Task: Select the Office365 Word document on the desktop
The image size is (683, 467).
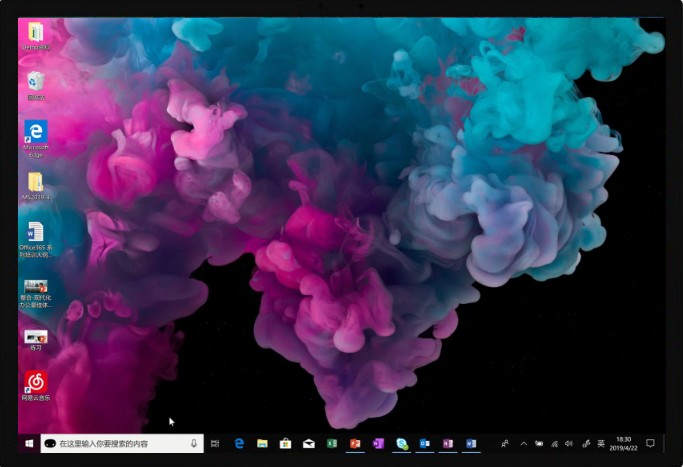Action: (x=36, y=239)
